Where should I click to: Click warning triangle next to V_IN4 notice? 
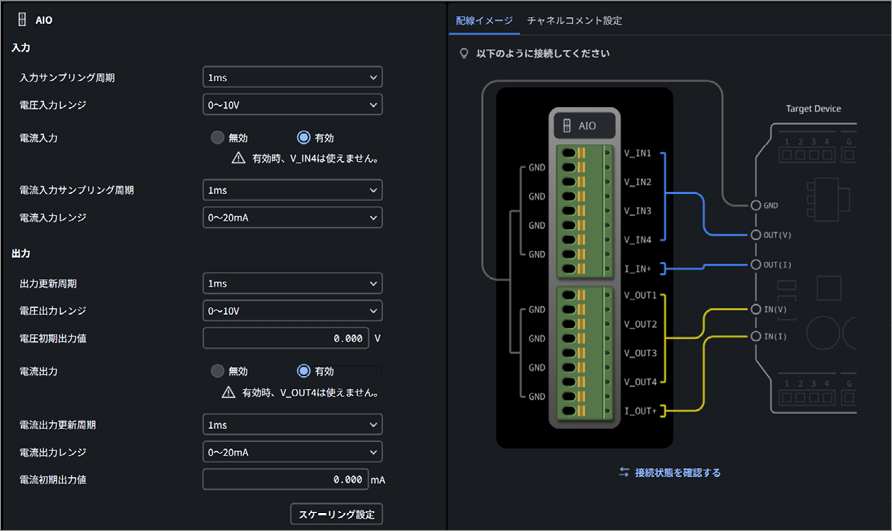(x=238, y=158)
